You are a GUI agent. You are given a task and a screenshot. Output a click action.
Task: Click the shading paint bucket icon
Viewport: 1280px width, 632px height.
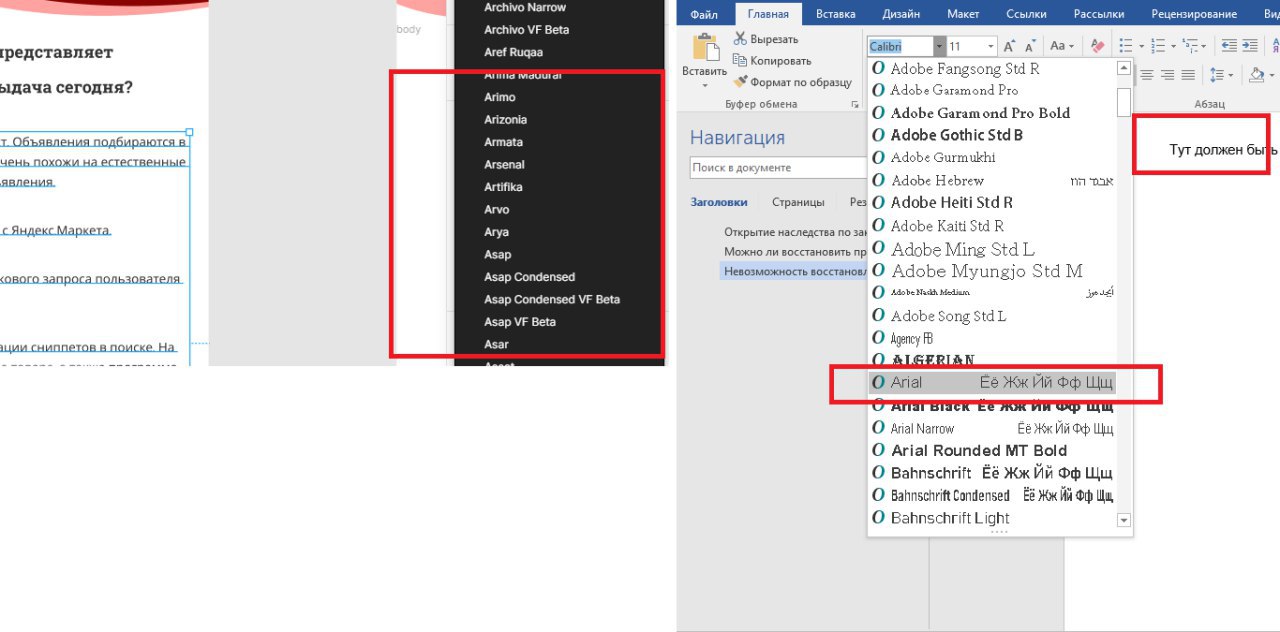click(x=1258, y=75)
